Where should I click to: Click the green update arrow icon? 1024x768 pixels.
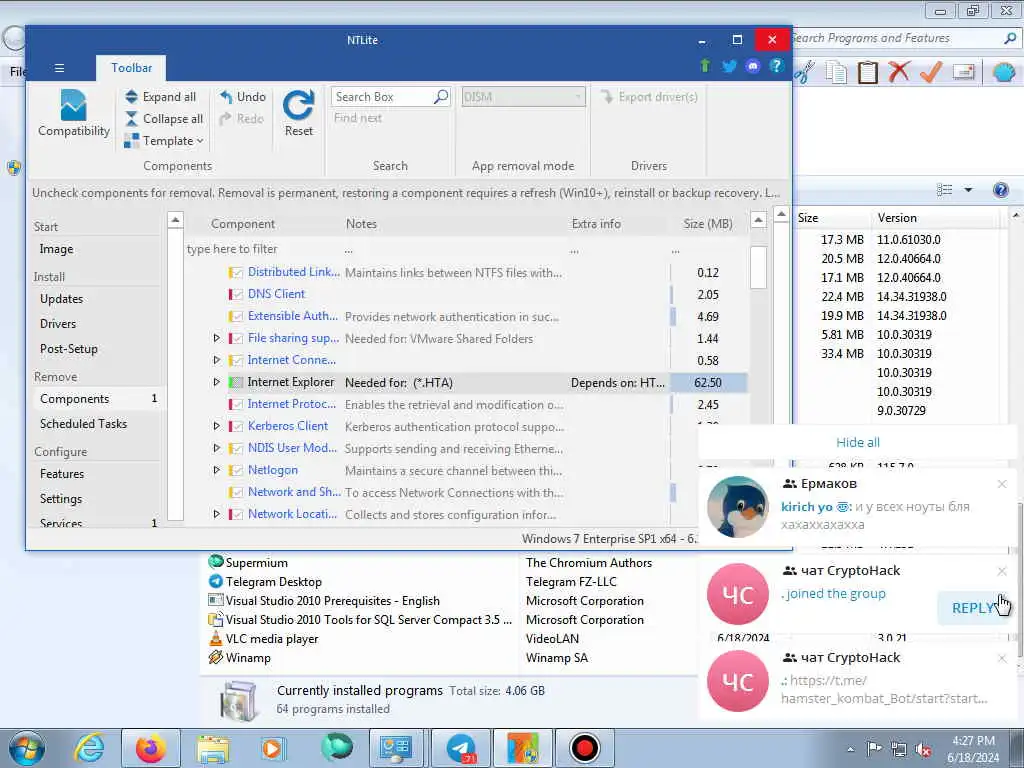pos(705,66)
